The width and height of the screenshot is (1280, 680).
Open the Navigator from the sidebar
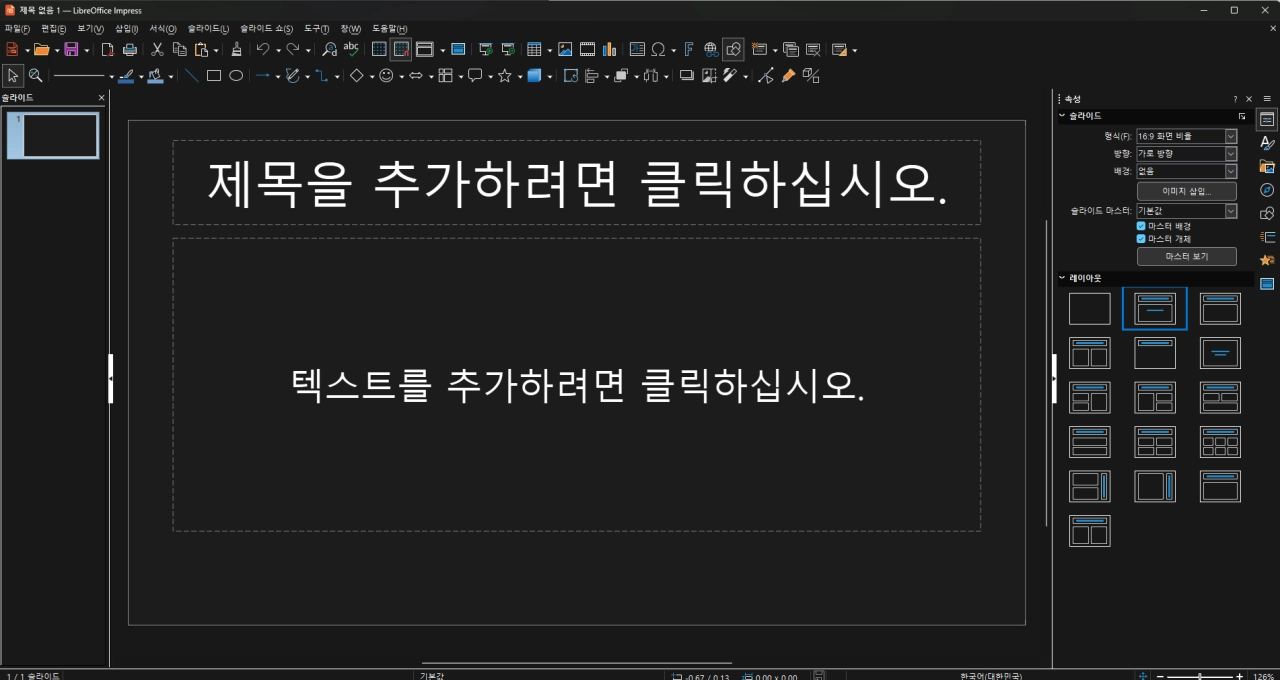coord(1267,189)
